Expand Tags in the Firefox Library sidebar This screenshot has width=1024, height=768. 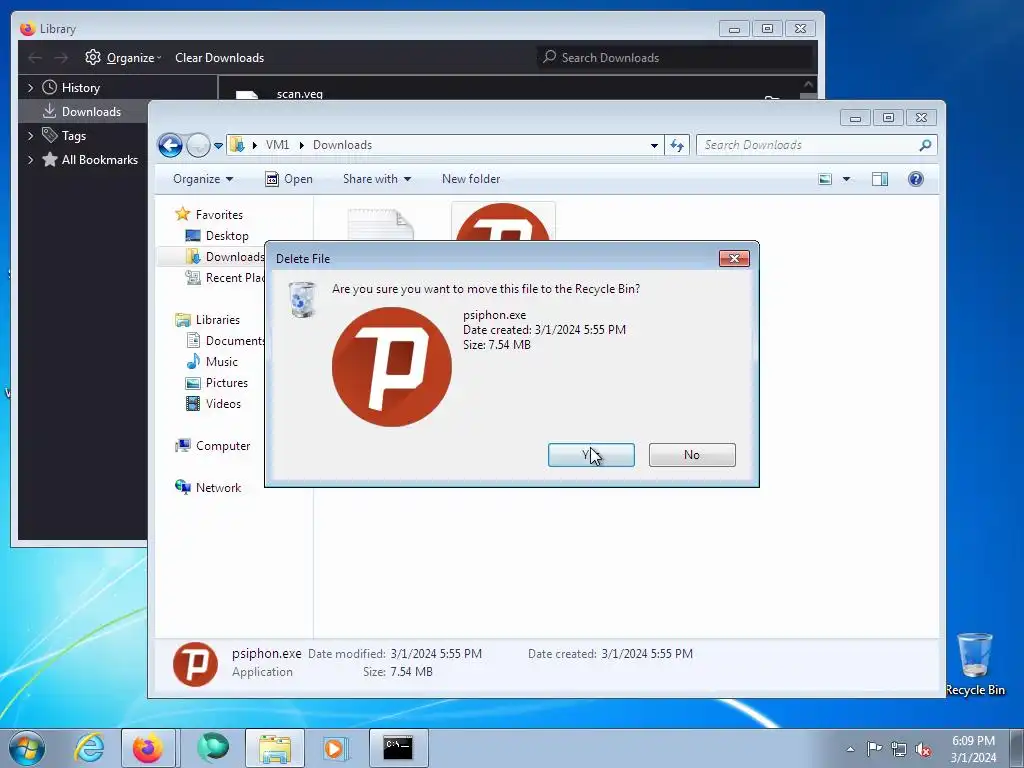pos(30,136)
